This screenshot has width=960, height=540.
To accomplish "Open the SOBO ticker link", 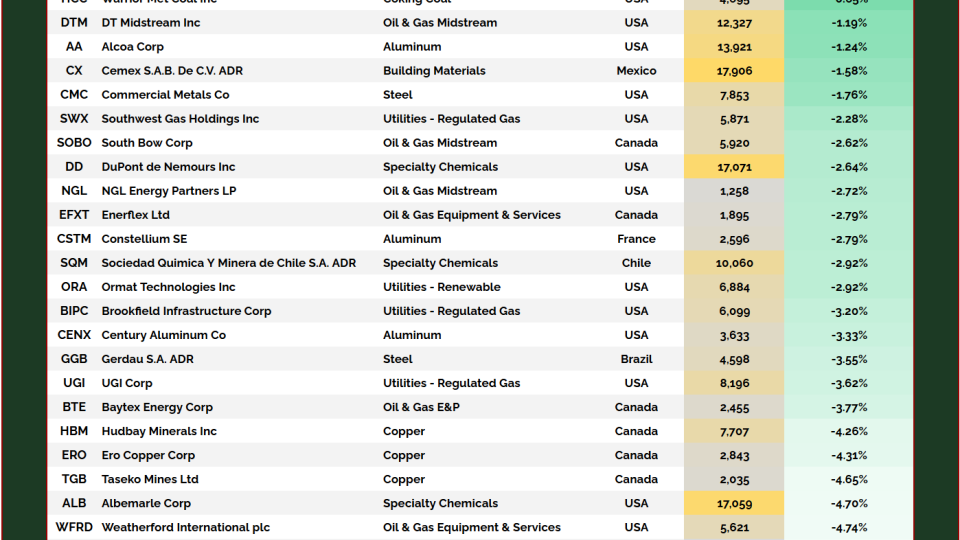I will [74, 143].
